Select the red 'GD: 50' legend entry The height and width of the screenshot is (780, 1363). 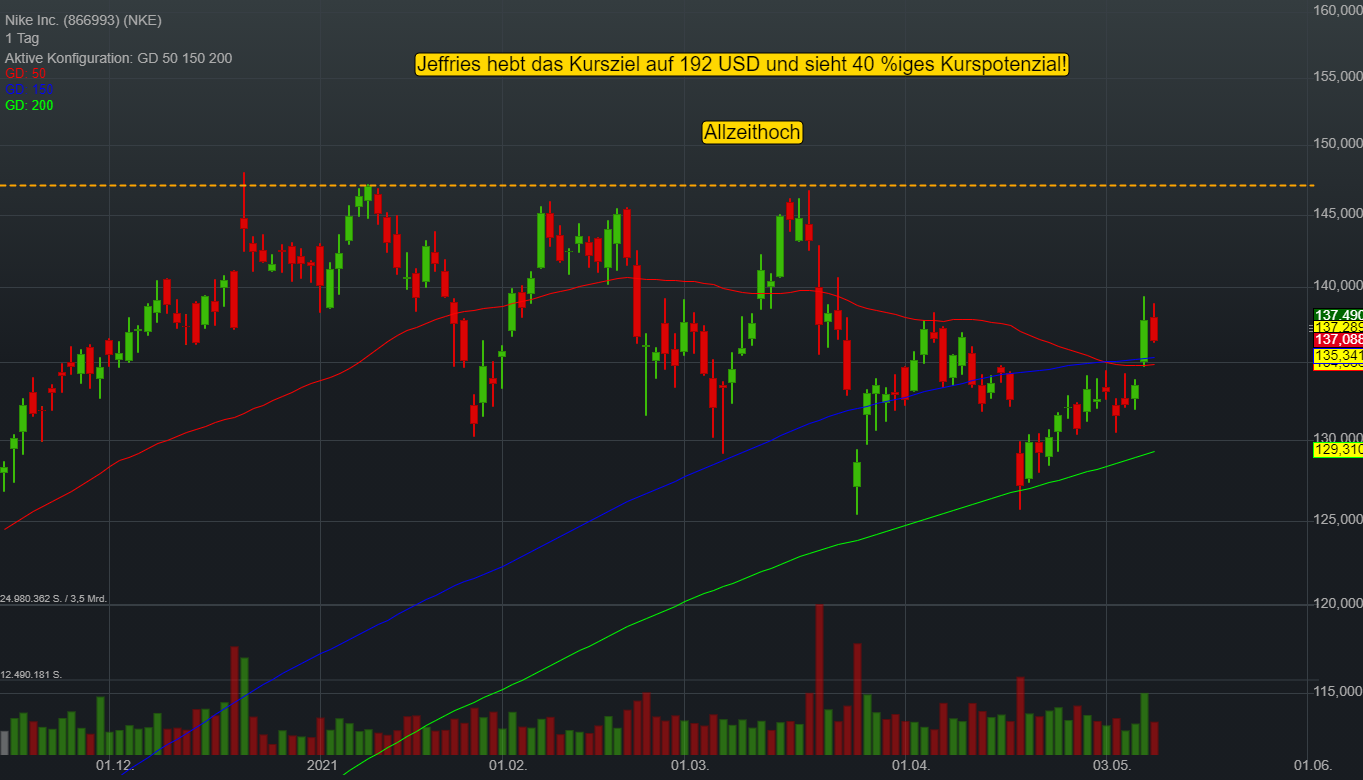click(26, 74)
